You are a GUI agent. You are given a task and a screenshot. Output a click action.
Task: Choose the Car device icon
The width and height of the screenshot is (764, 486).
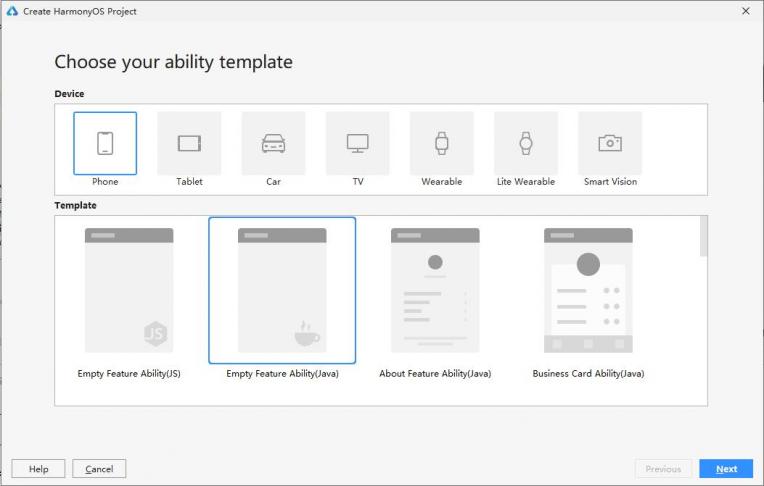[273, 143]
